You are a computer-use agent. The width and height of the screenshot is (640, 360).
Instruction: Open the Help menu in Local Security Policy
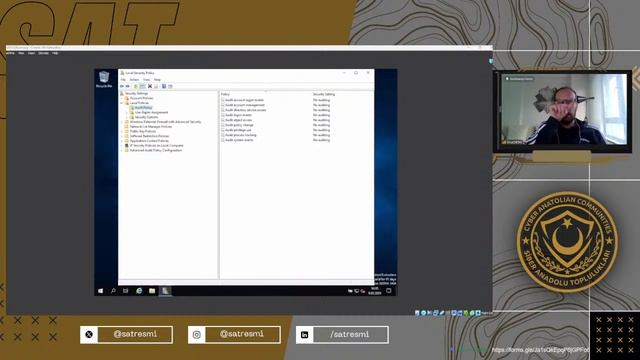pyautogui.click(x=157, y=80)
